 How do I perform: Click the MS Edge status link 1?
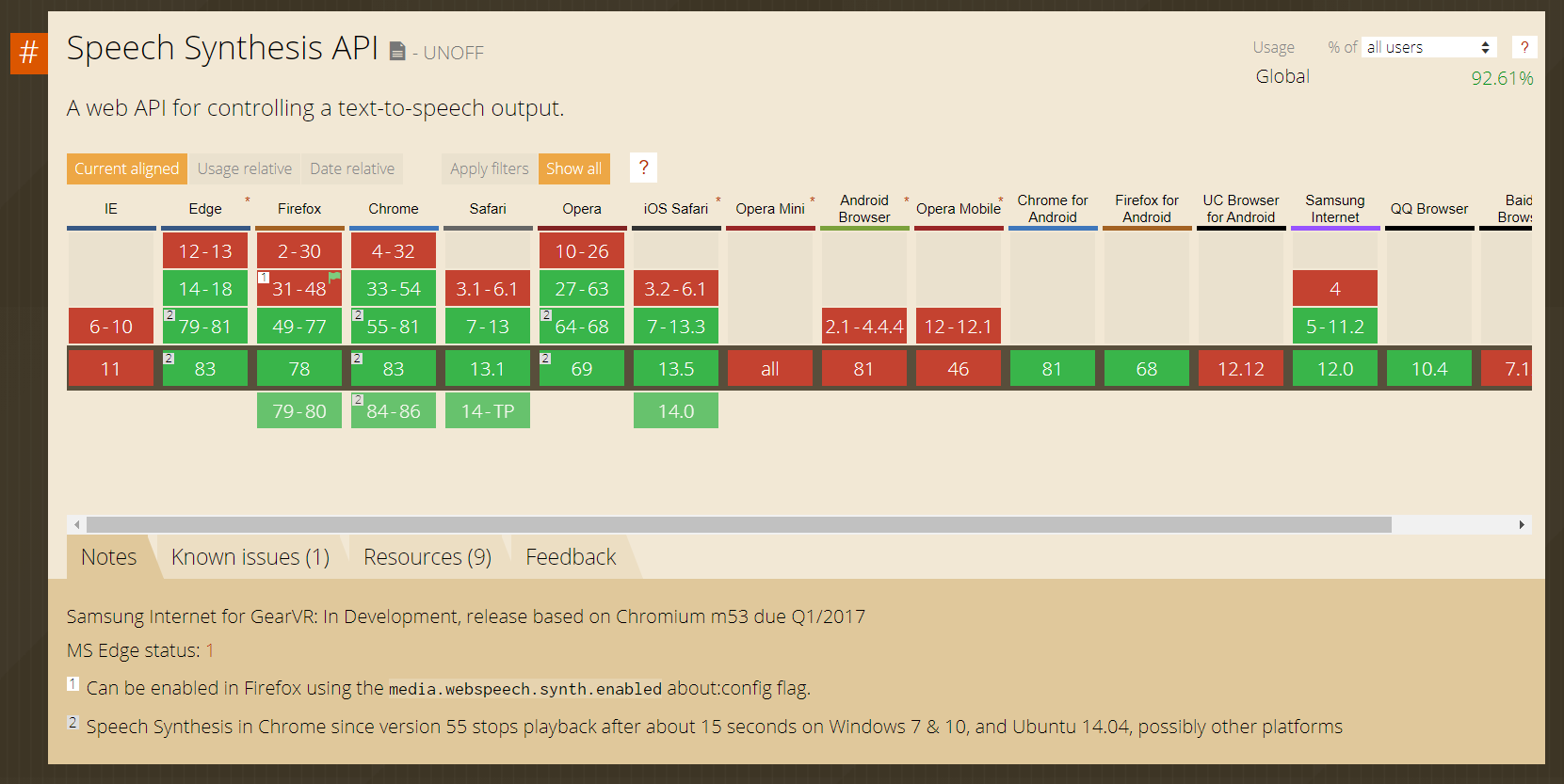point(210,650)
